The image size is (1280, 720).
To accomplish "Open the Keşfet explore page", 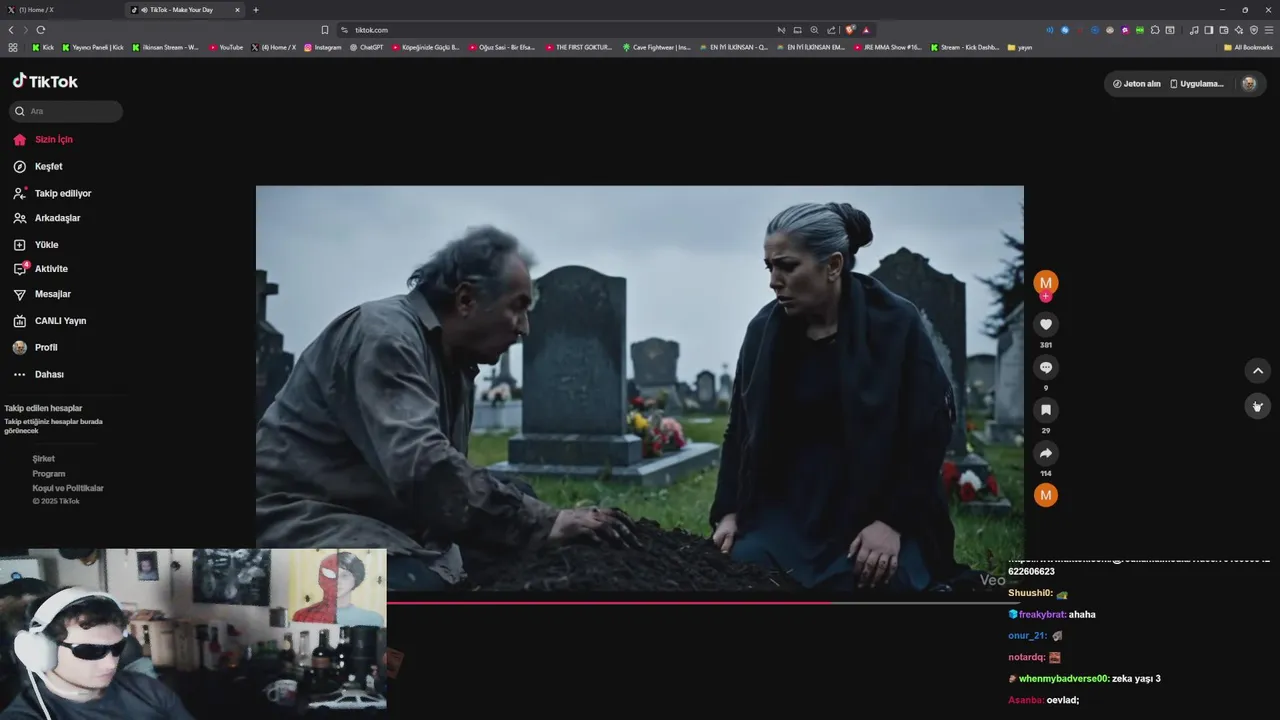I will [37, 167].
